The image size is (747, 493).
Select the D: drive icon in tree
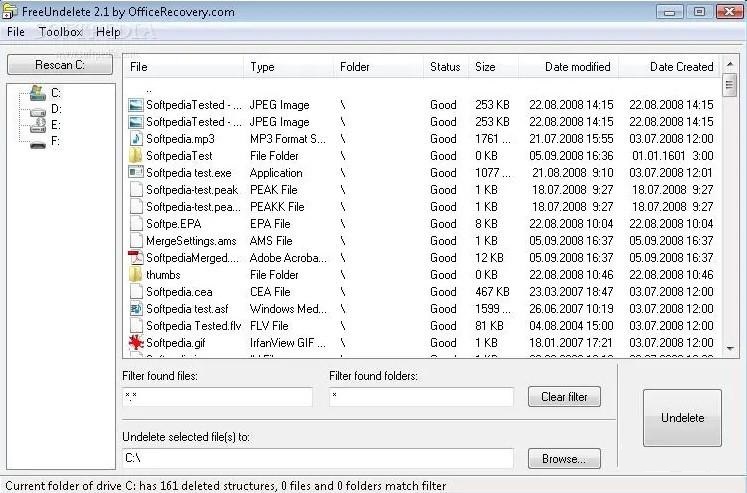pyautogui.click(x=37, y=109)
